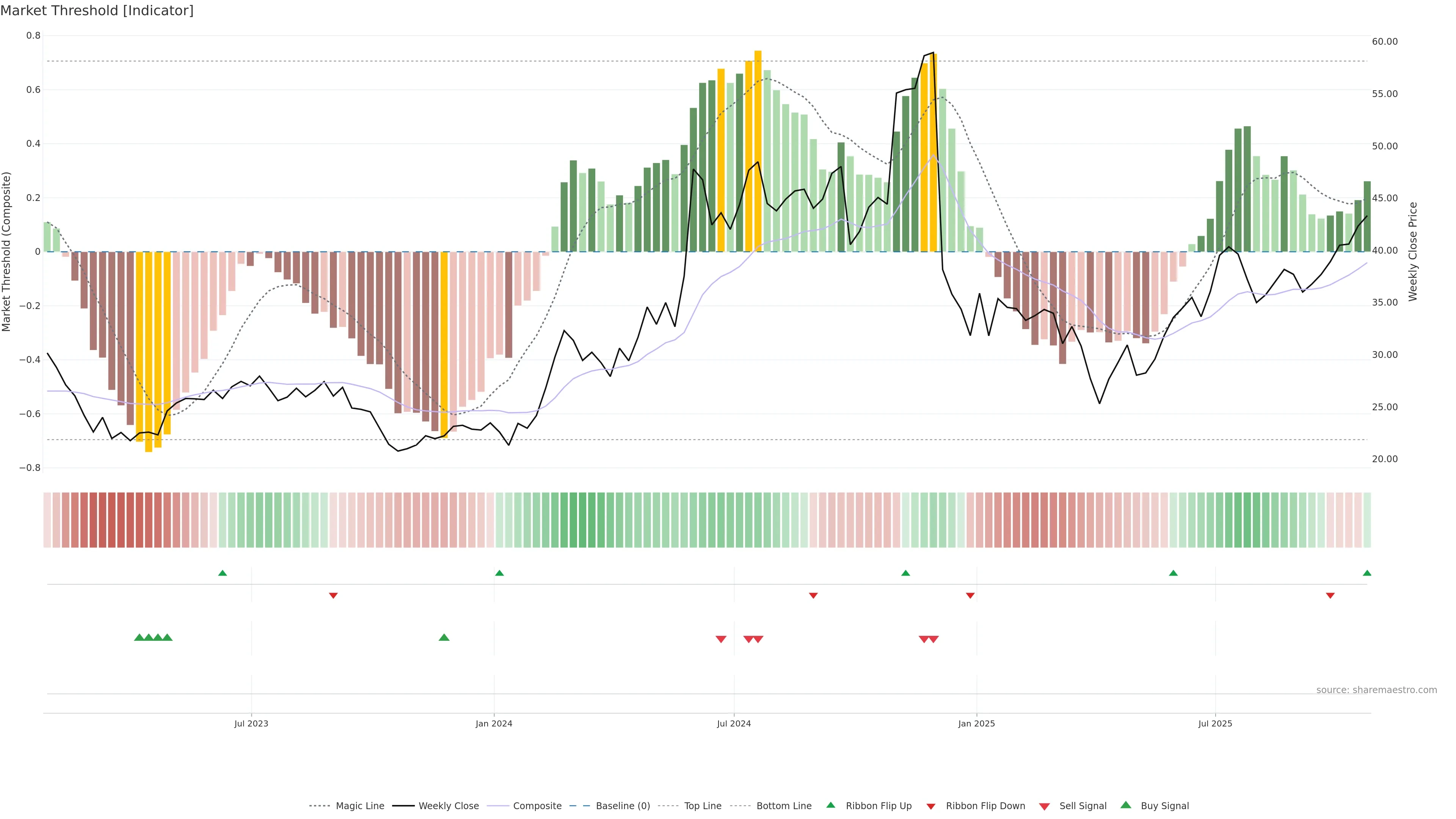This screenshot has width=1456, height=819.
Task: Click the Sell Signal legend icon
Action: (x=1045, y=806)
